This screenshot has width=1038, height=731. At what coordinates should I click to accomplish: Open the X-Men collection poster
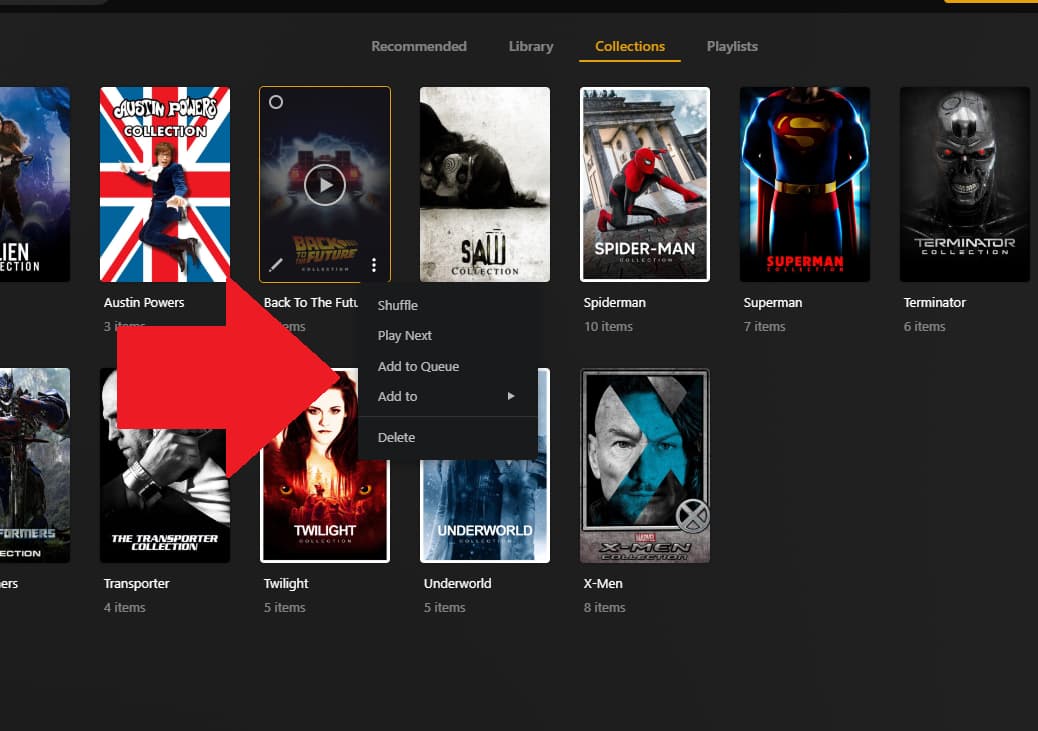pyautogui.click(x=645, y=465)
